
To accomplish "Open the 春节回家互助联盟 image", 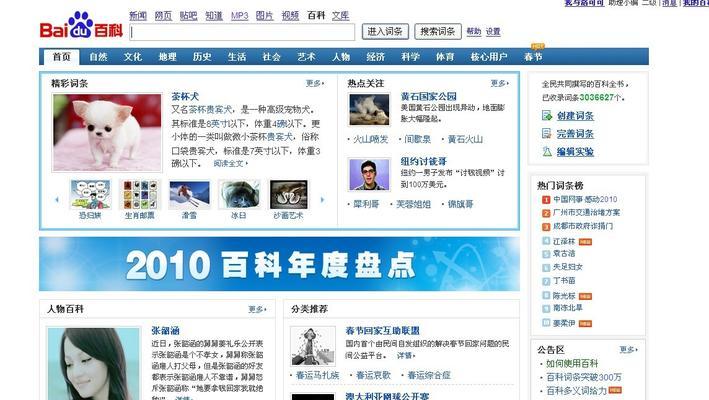I will [313, 346].
